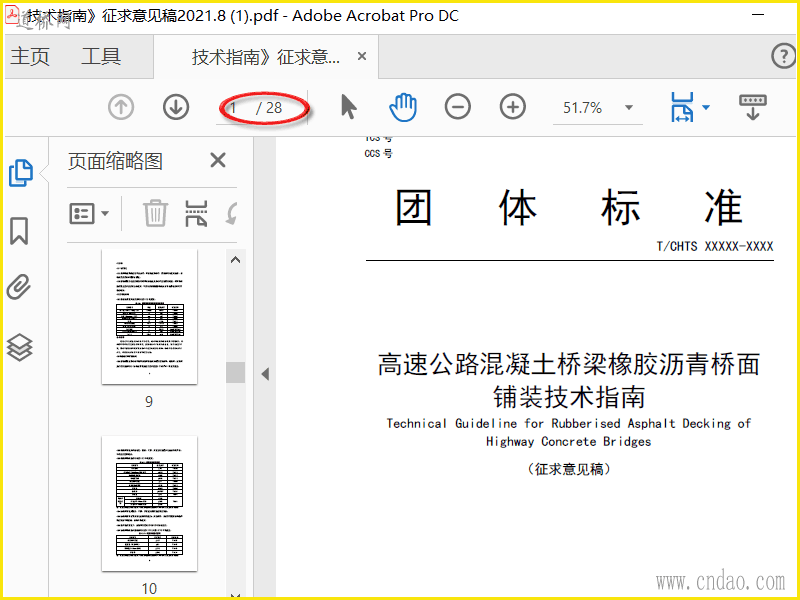The height and width of the screenshot is (600, 800).
Task: Click the （征求意见稿） text
Action: 569,469
